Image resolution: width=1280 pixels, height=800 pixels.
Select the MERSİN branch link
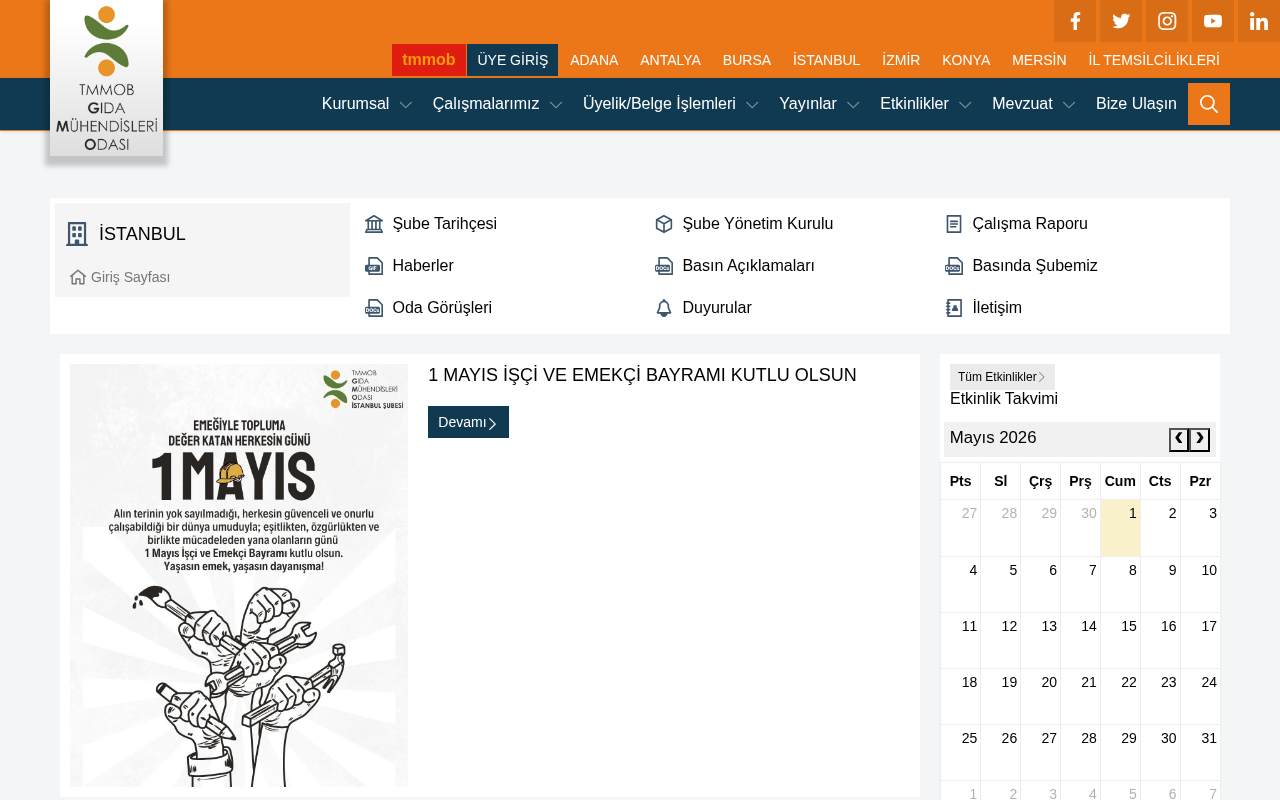coord(1039,60)
